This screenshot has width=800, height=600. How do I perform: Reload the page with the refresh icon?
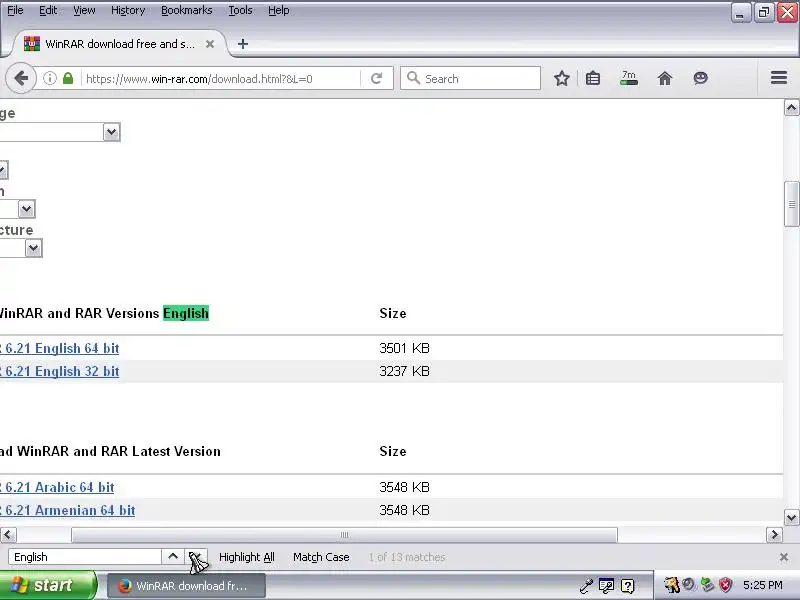coord(377,79)
